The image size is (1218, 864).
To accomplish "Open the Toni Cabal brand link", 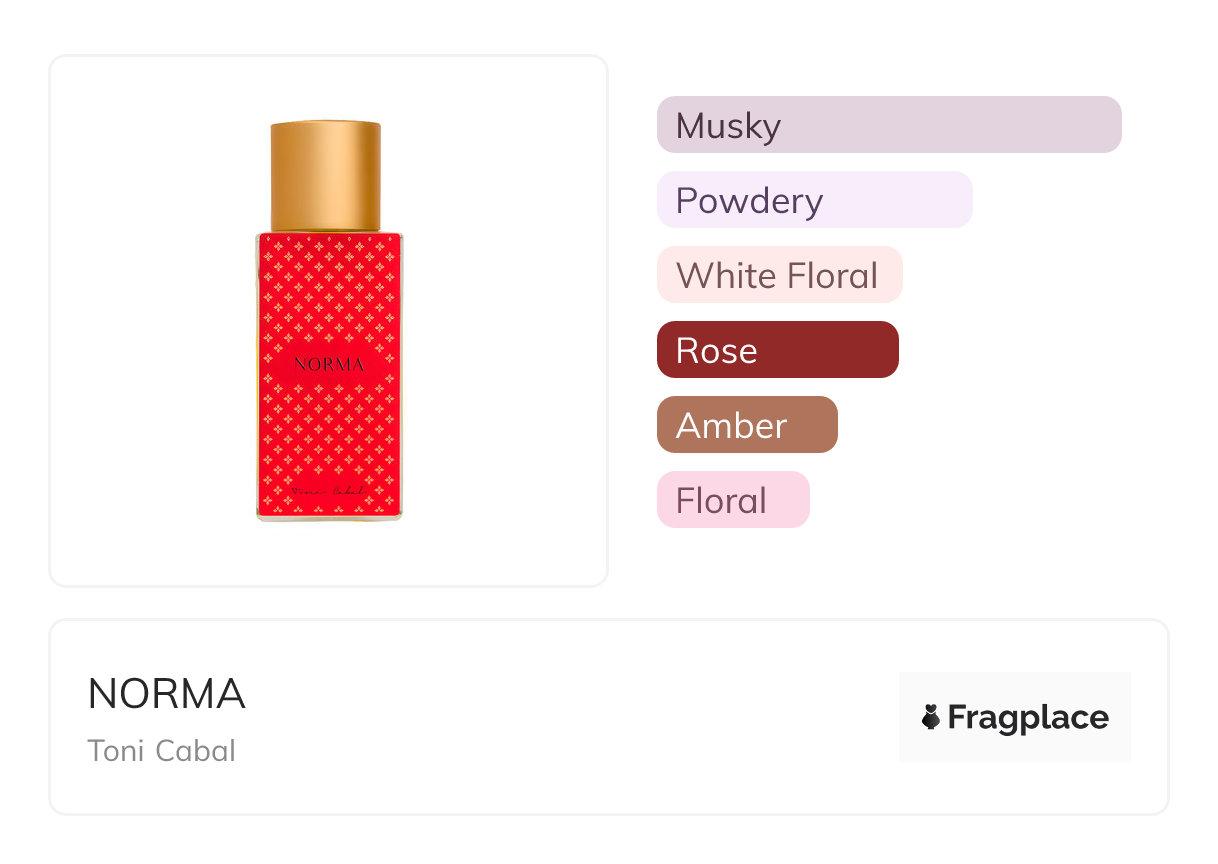I will (161, 750).
